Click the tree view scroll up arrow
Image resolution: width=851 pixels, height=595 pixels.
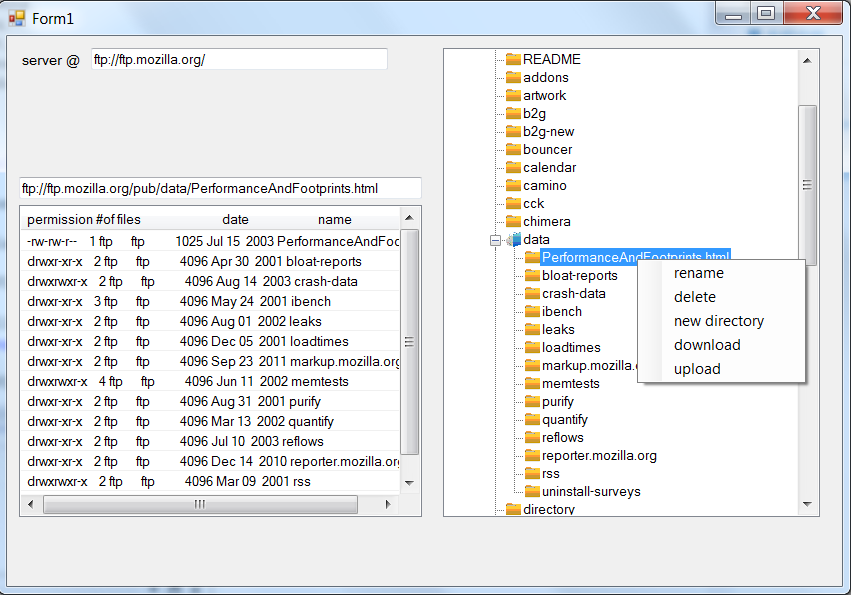(807, 60)
